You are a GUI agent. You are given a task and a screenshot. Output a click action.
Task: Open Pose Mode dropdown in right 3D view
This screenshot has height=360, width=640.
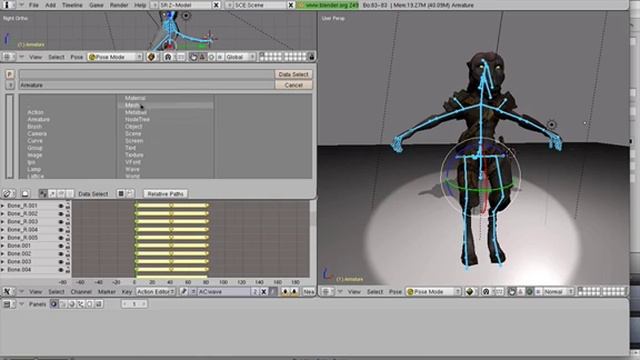click(434, 292)
